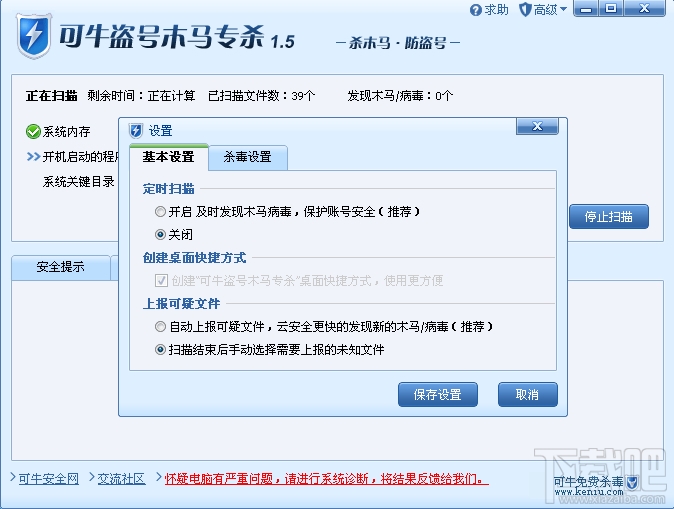The height and width of the screenshot is (509, 674).
Task: Click the 可牛免费杀毒 shield icon
Action: (x=632, y=482)
